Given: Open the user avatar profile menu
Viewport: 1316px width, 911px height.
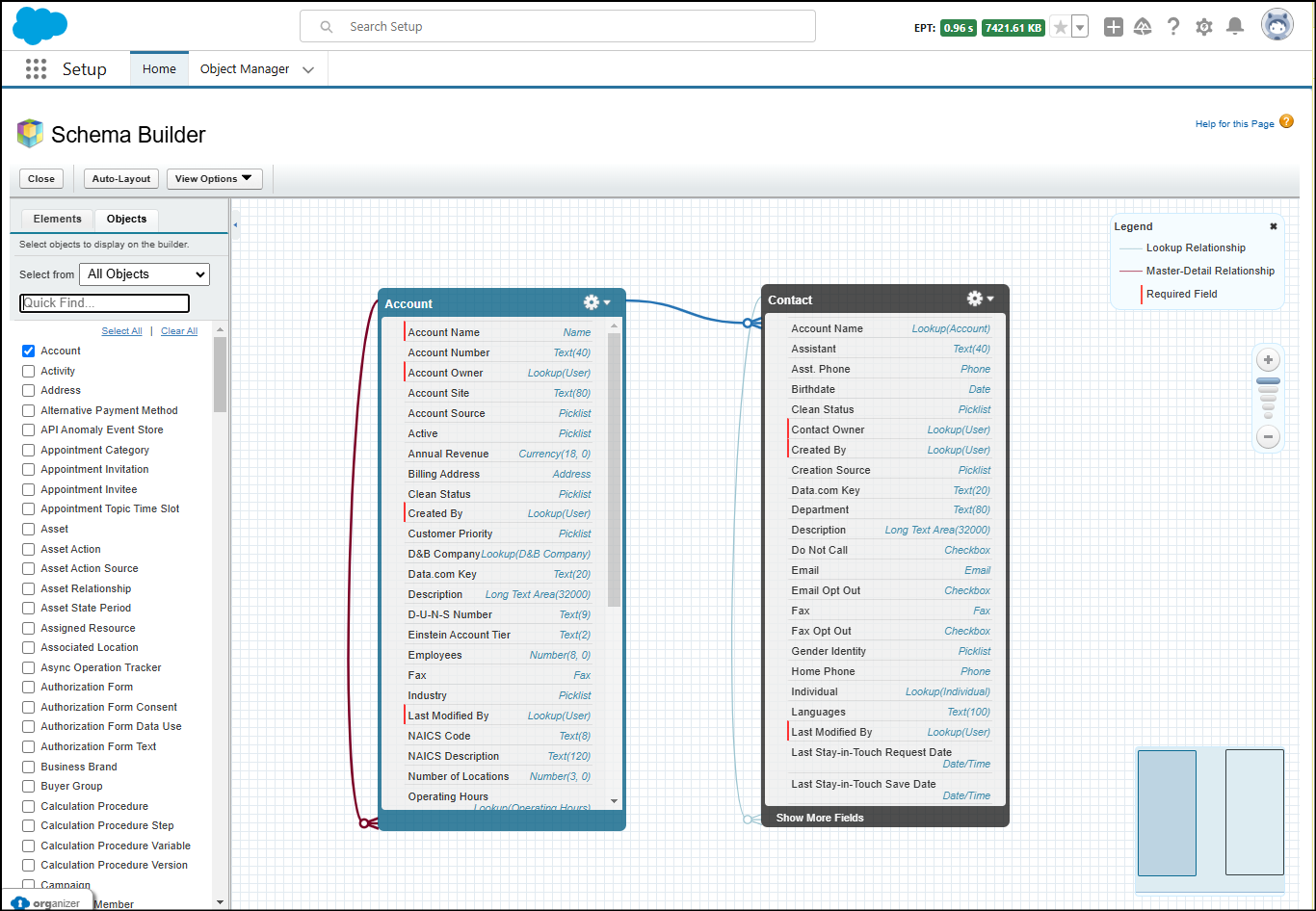Looking at the screenshot, I should [1277, 26].
